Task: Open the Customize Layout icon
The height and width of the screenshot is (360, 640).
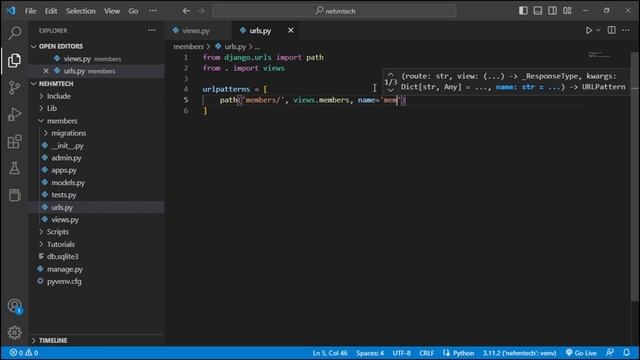Action: tap(567, 11)
